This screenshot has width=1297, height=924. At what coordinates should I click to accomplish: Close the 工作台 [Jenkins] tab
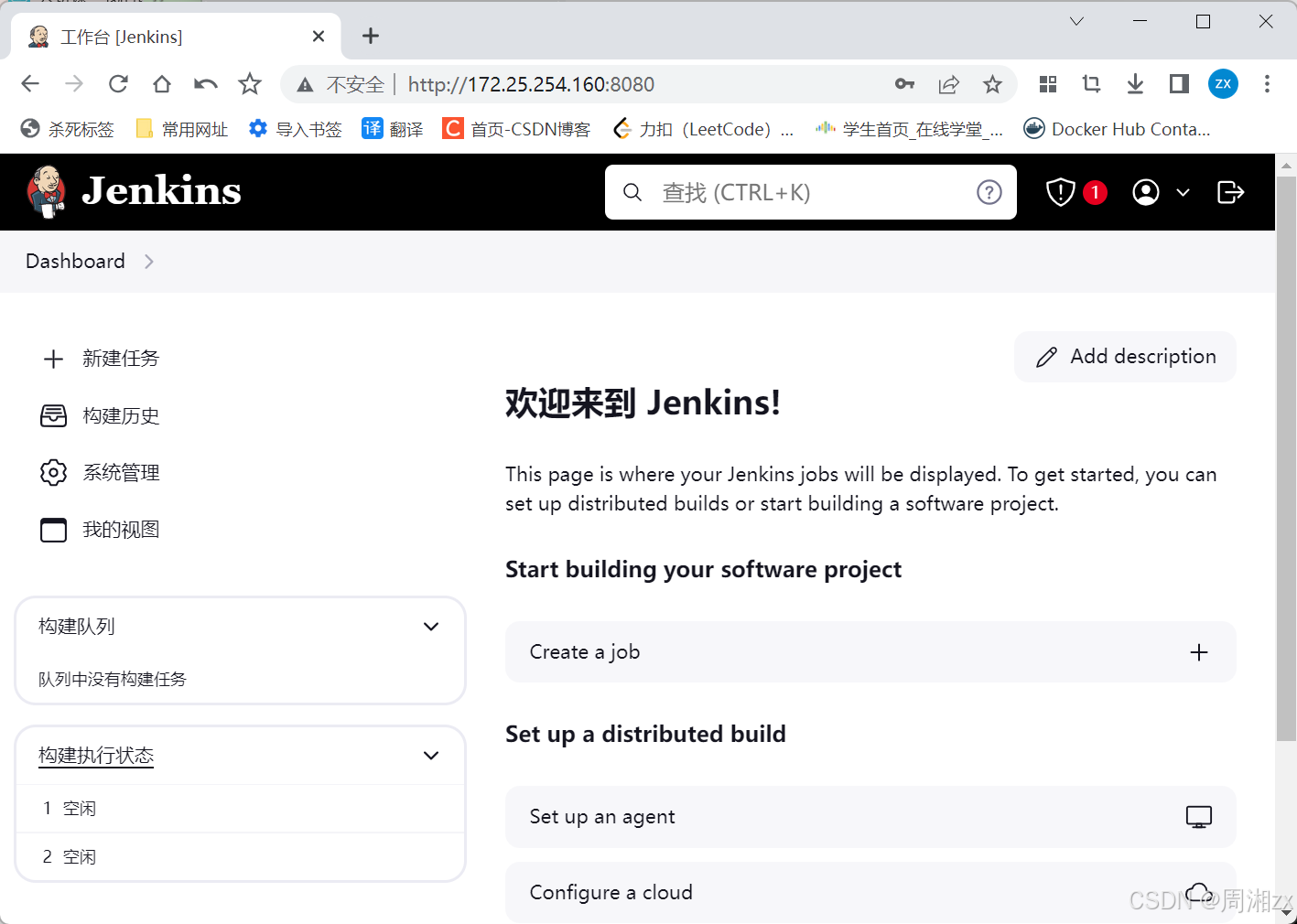[x=318, y=37]
